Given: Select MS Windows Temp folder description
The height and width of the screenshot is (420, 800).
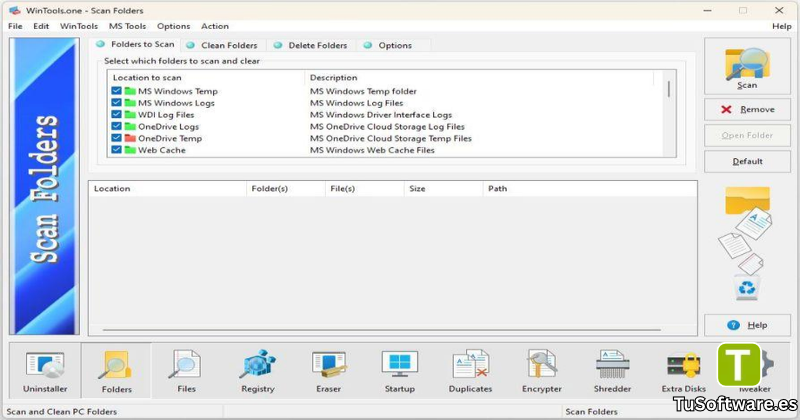Looking at the screenshot, I should [x=363, y=91].
